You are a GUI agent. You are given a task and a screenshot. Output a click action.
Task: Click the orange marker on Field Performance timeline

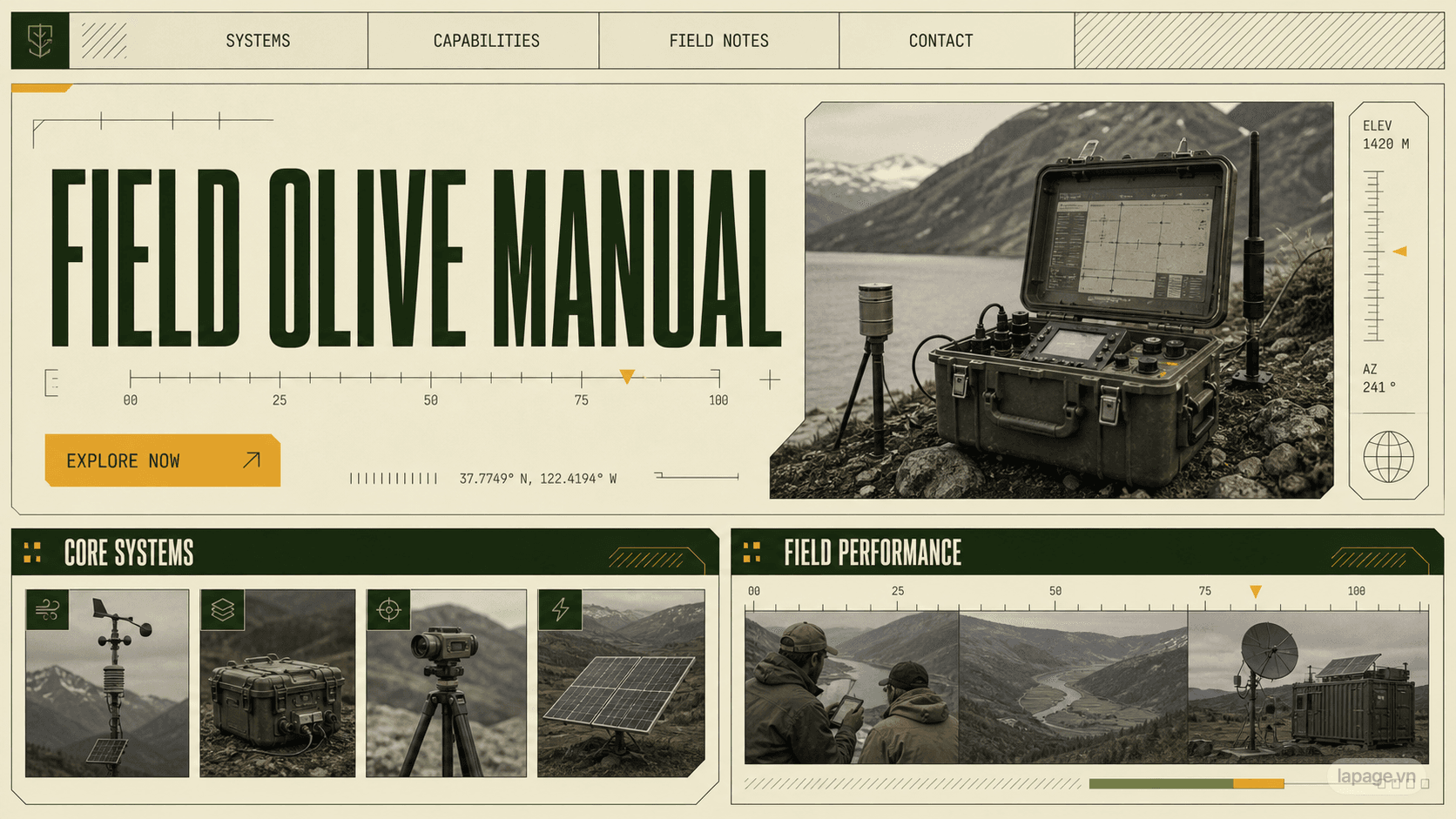[1256, 592]
